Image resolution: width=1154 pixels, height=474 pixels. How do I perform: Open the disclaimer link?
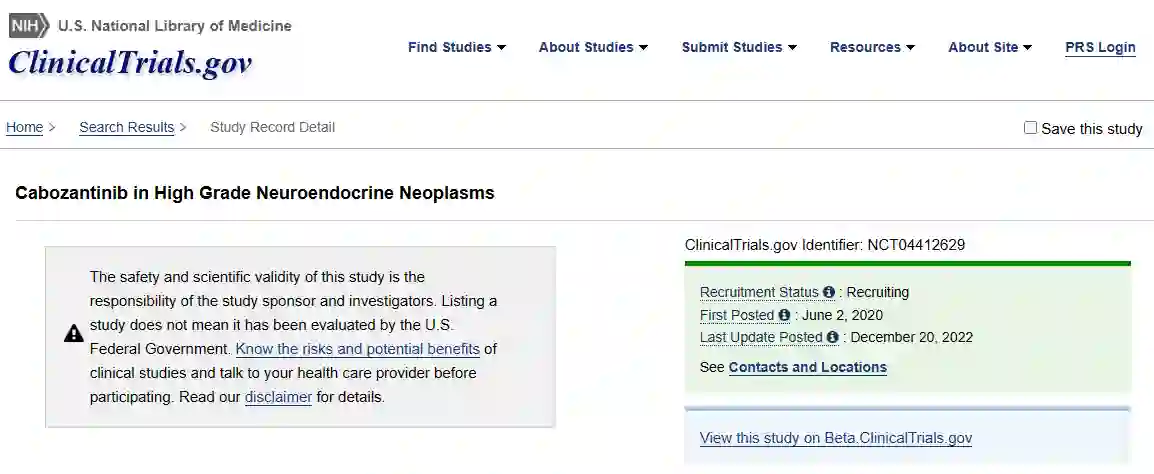[x=278, y=397]
